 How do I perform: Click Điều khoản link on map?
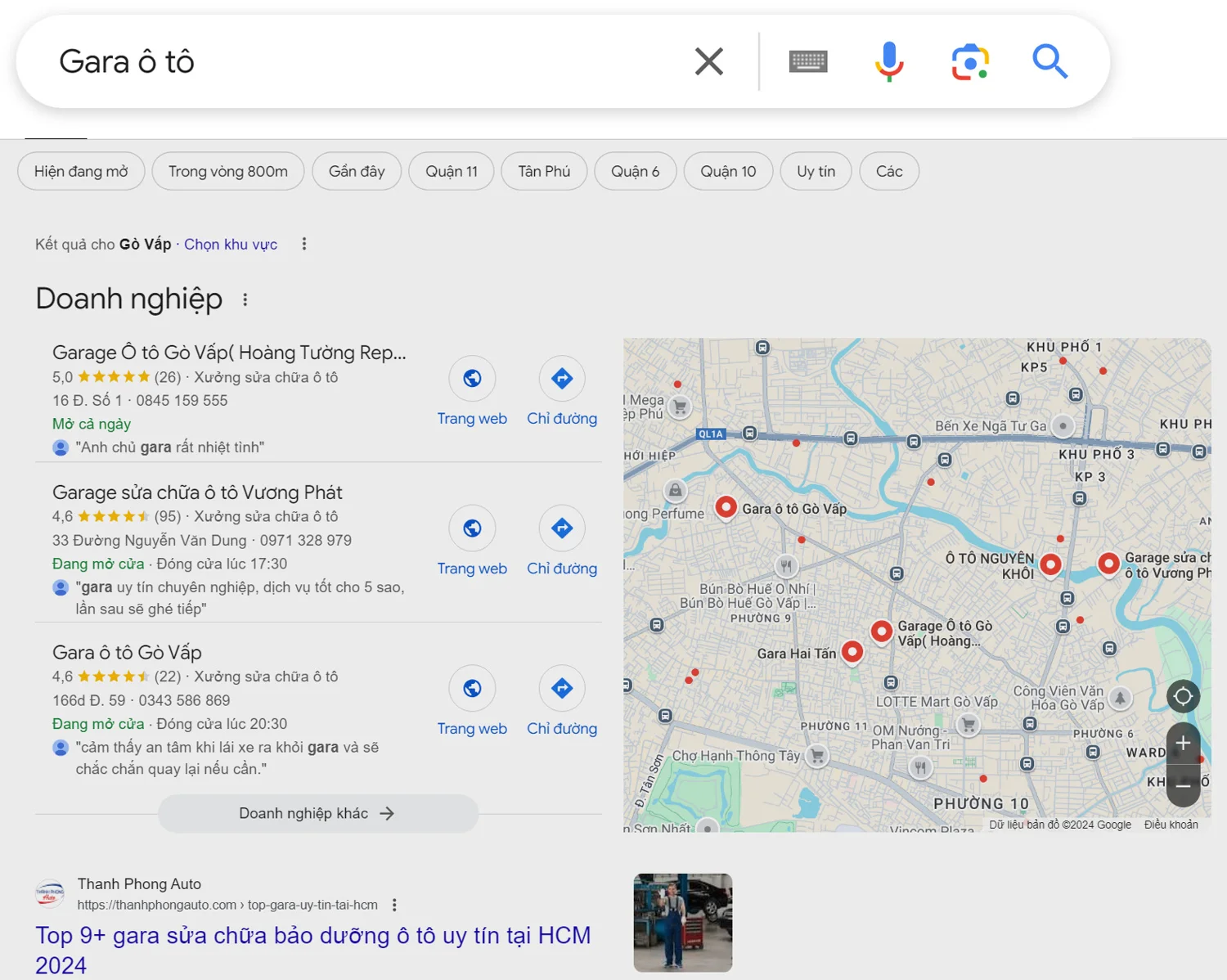point(1171,825)
